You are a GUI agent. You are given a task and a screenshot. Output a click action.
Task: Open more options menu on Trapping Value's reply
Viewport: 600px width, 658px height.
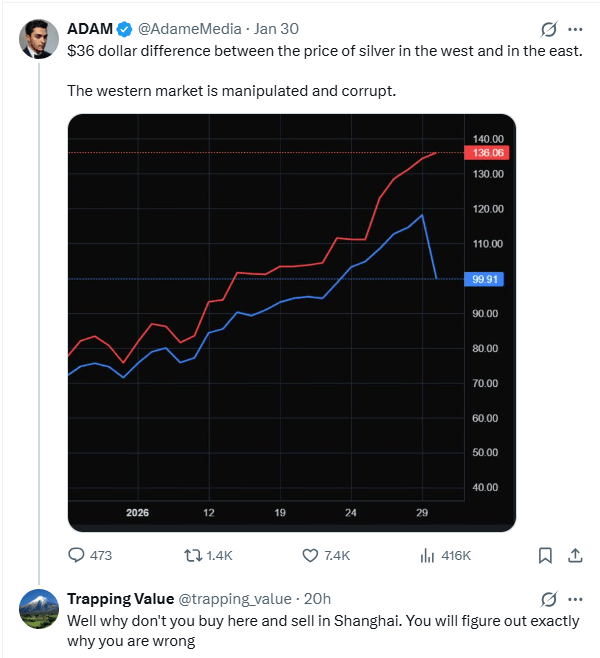(577, 600)
